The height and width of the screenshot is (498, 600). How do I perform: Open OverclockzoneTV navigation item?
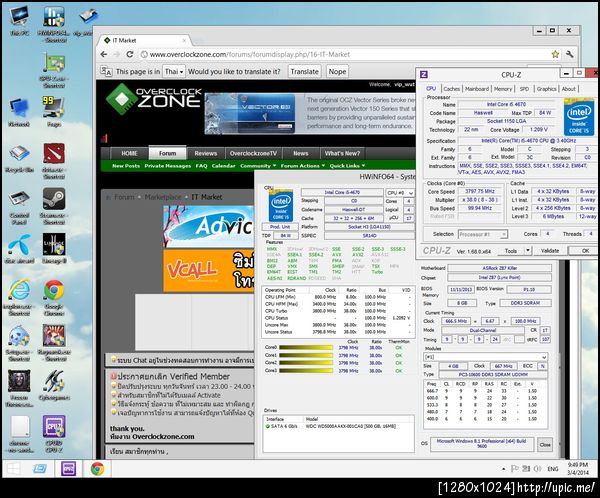(253, 153)
